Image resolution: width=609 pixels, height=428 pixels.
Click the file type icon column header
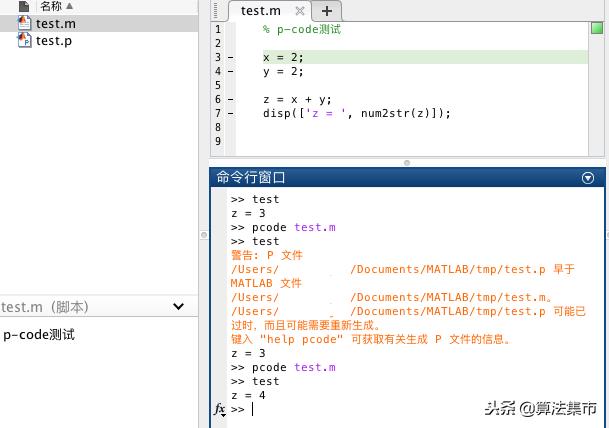pos(24,6)
